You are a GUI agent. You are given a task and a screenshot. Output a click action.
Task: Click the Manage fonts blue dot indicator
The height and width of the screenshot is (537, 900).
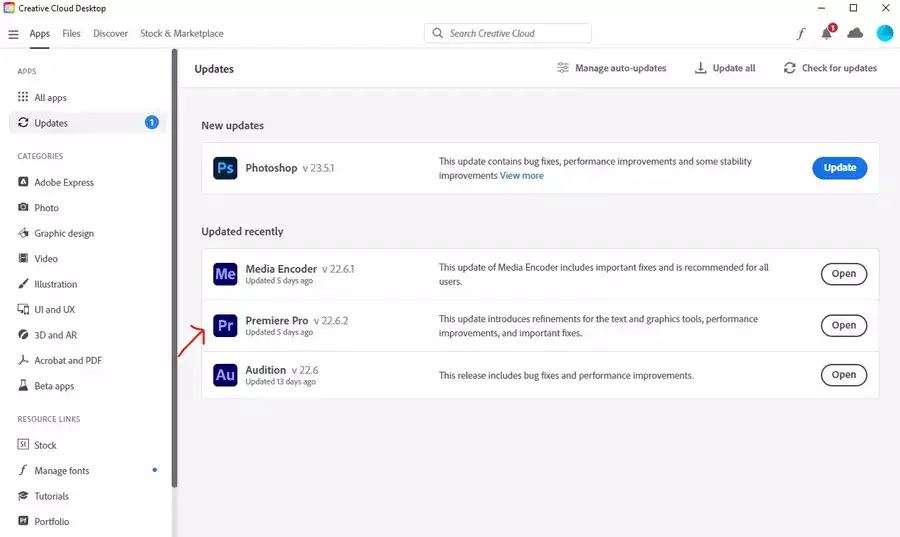[x=154, y=470]
